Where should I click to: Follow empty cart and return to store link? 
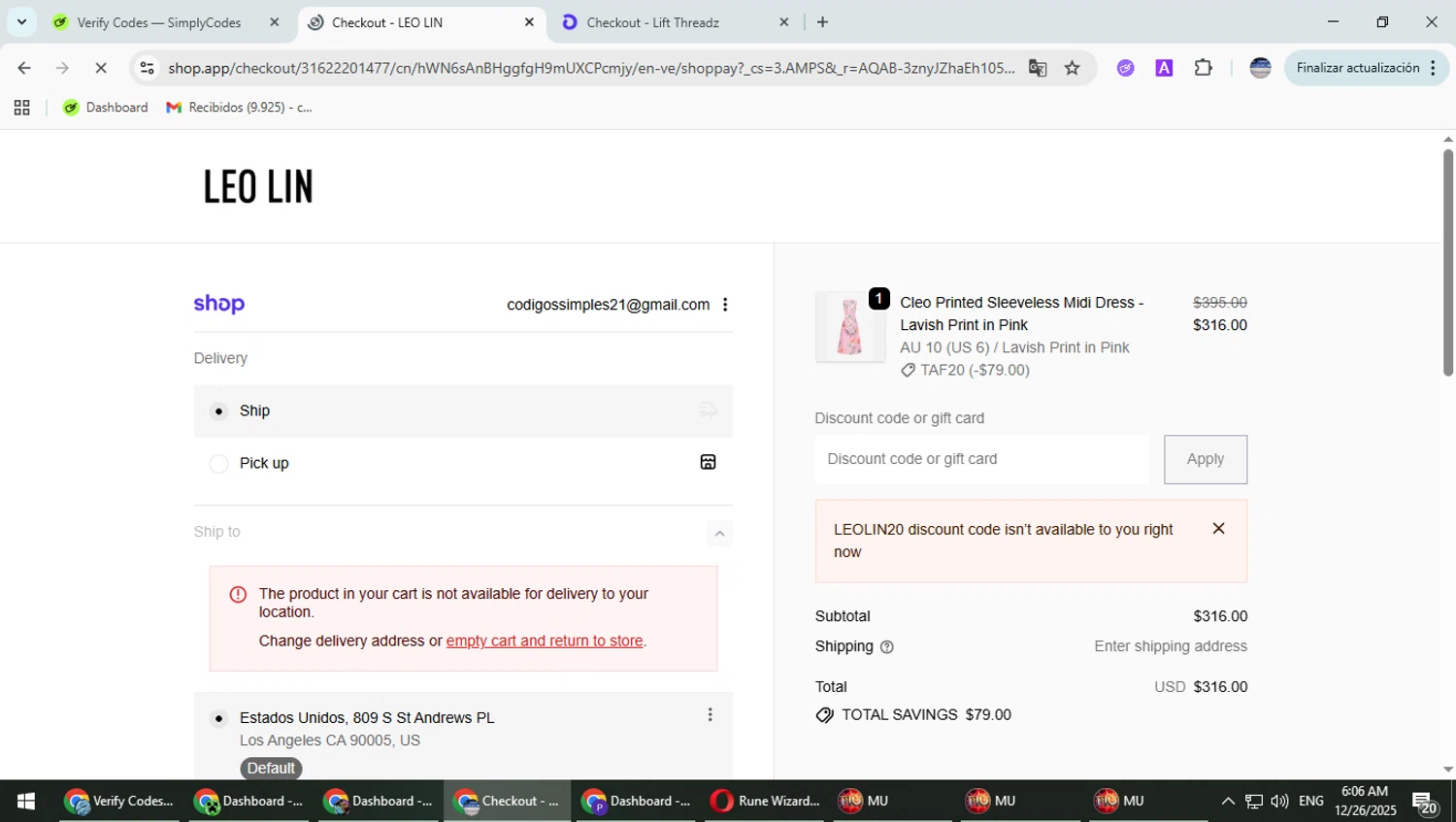[x=545, y=641]
